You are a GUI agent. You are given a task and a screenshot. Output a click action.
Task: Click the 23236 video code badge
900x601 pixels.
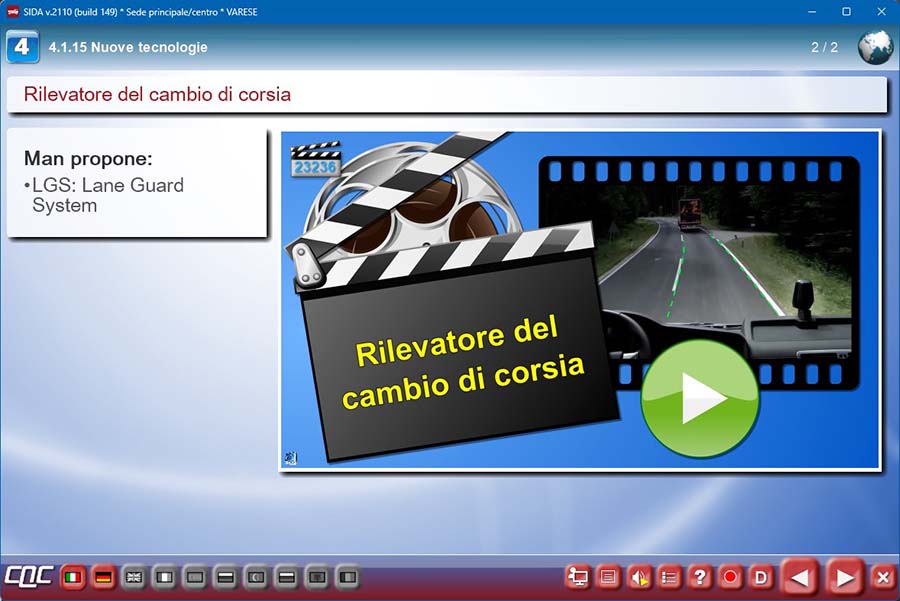click(x=314, y=168)
